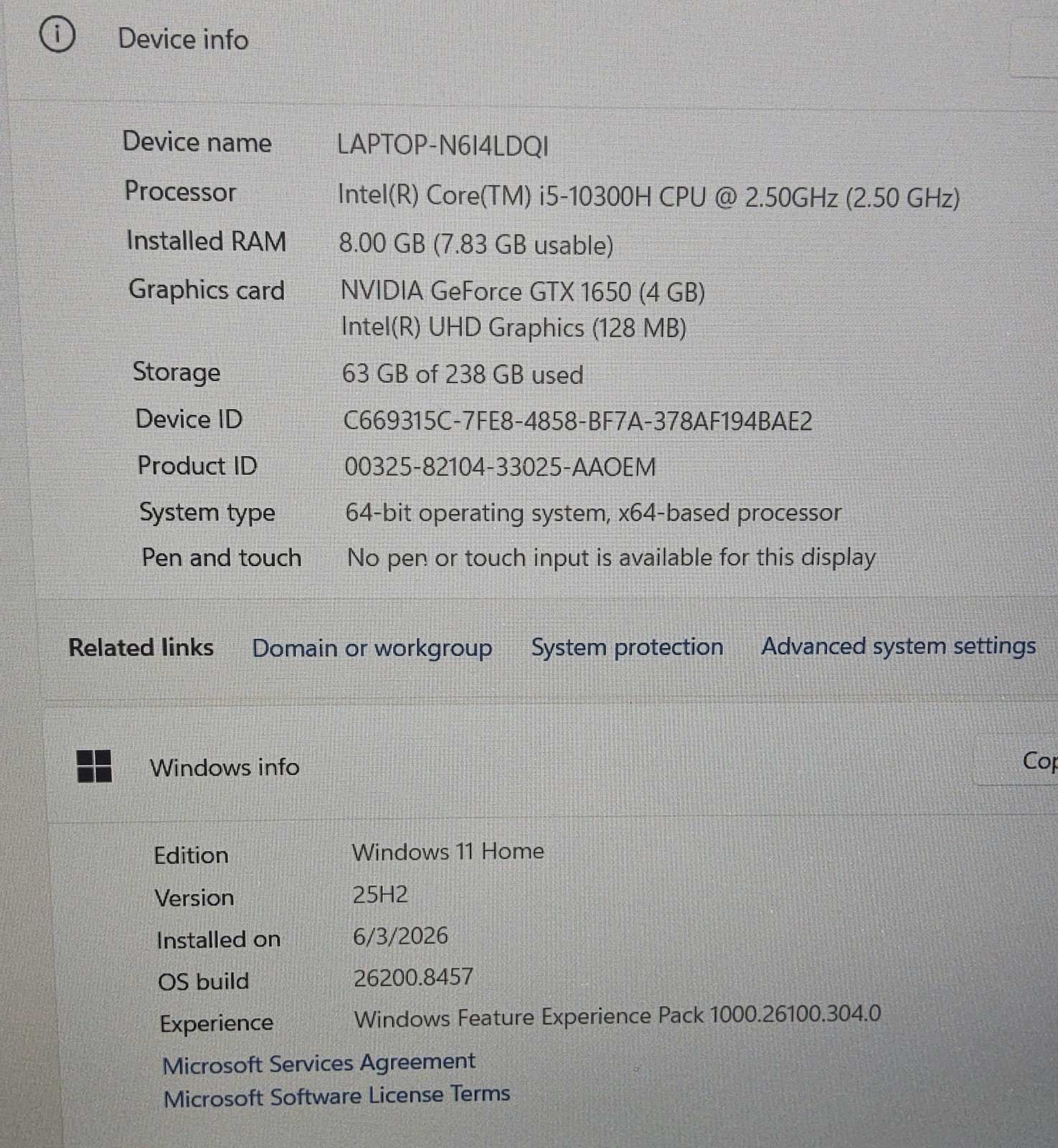Screen dimensions: 1058x1148
Task: Click the Related links label
Action: pos(141,647)
